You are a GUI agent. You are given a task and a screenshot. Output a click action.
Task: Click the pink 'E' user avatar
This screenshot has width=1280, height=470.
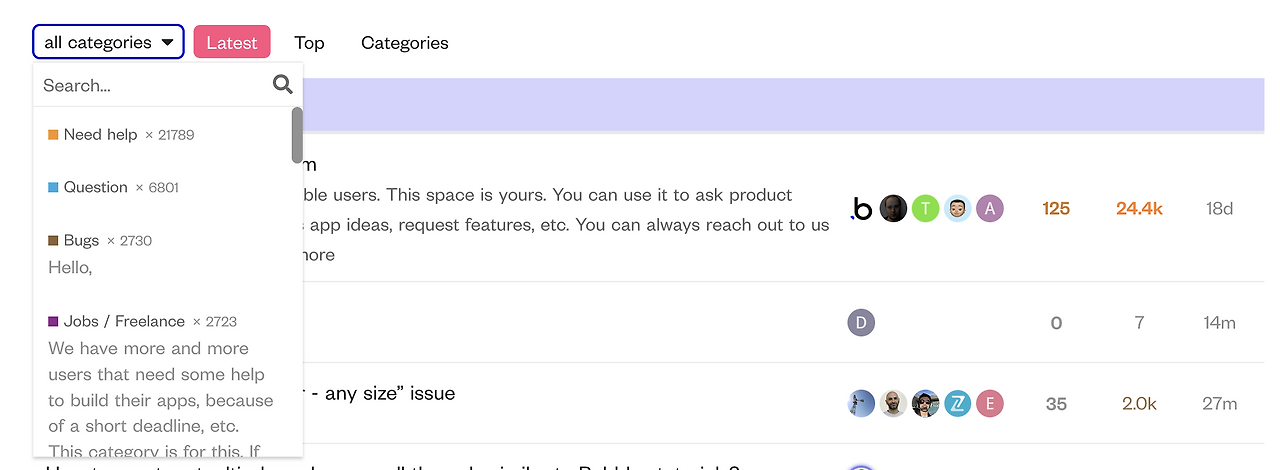989,403
